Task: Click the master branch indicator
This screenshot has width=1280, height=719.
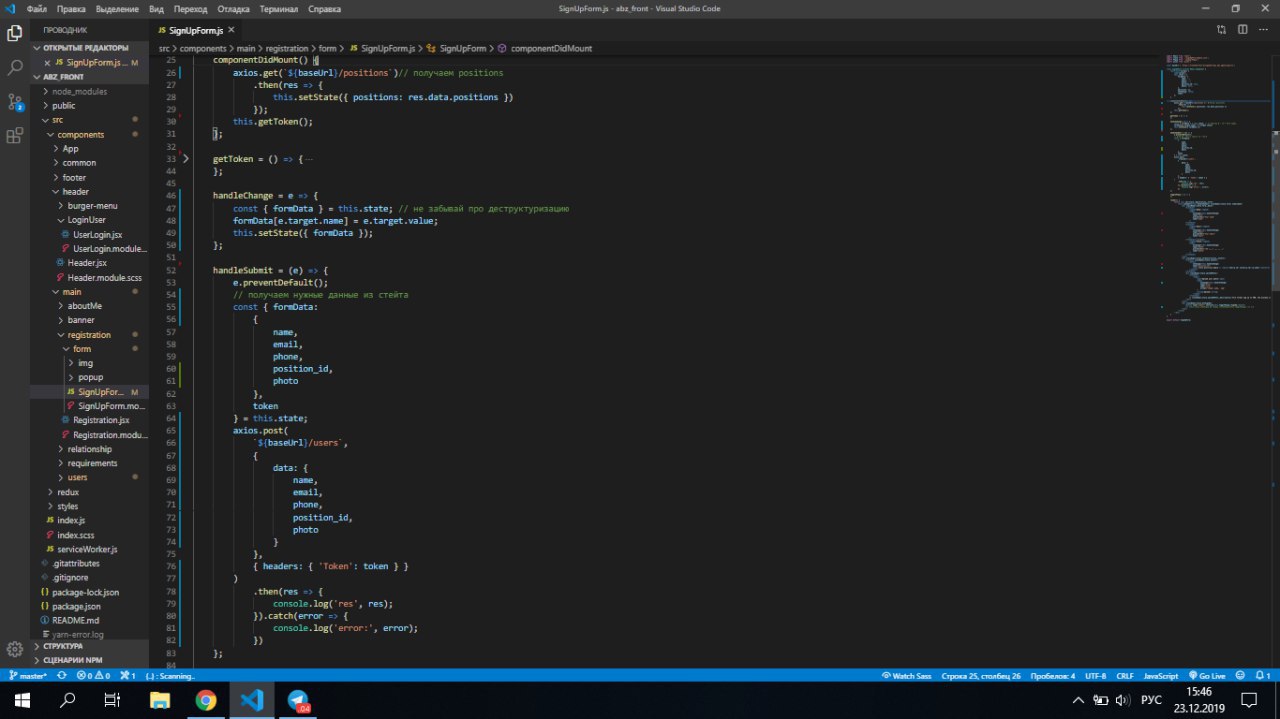Action: click(28, 676)
